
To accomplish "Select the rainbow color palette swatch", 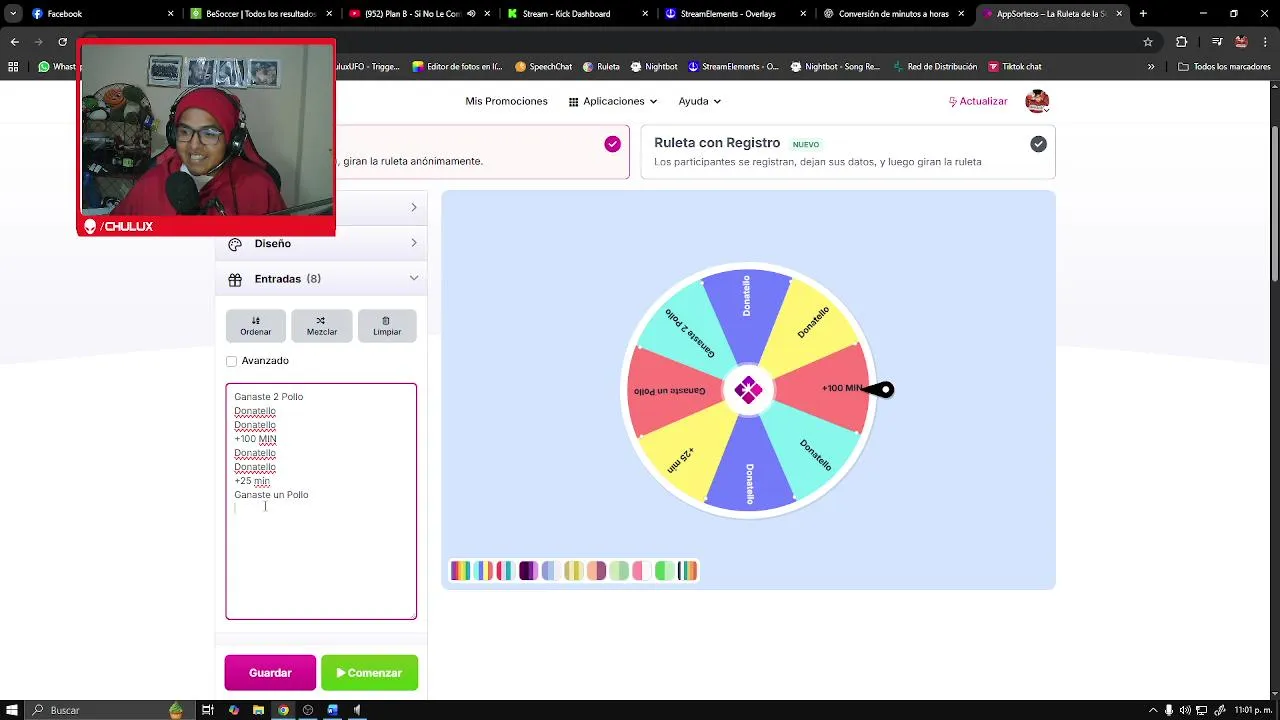I will [460, 571].
